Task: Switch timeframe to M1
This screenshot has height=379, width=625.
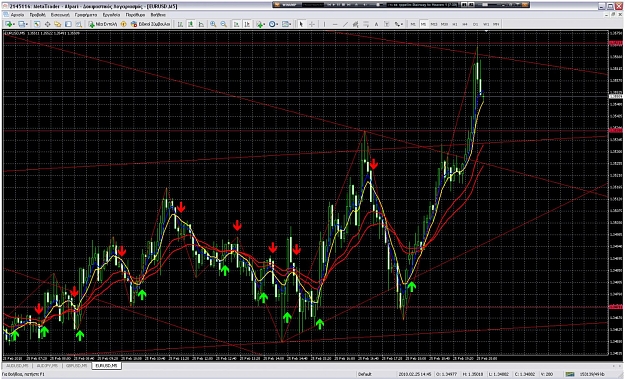Action: tap(413, 24)
